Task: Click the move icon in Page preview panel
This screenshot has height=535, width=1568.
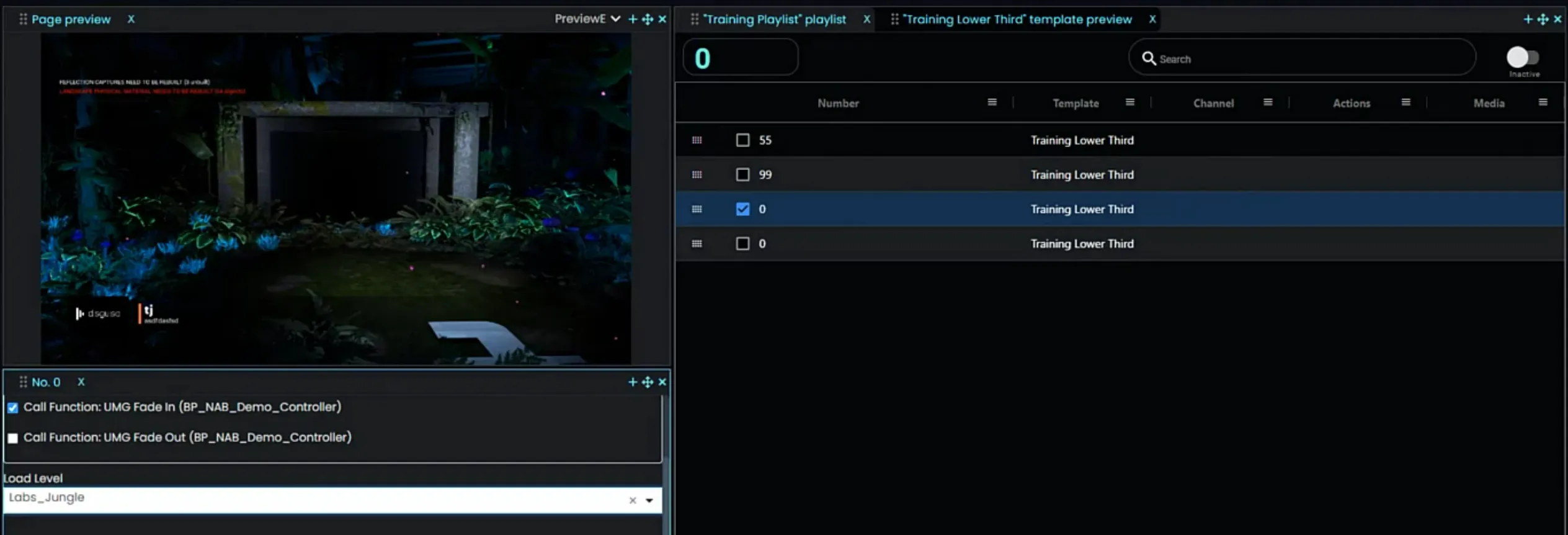Action: (648, 19)
